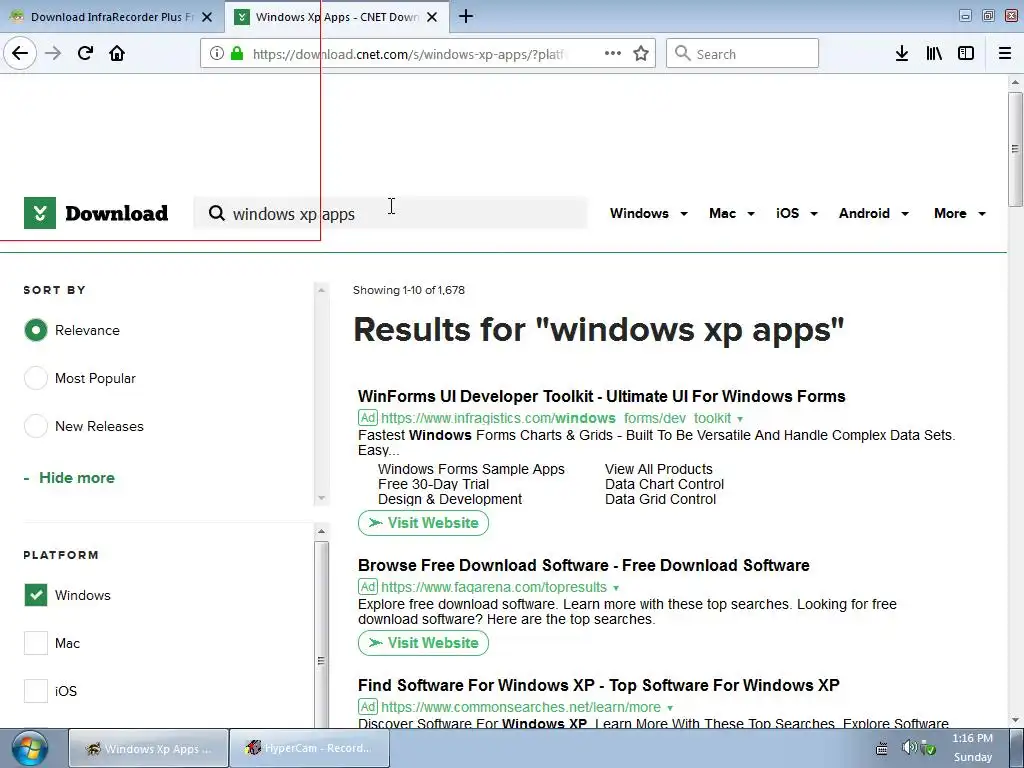The image size is (1024, 768).
Task: Open Find Software For Windows XP link
Action: tap(599, 686)
